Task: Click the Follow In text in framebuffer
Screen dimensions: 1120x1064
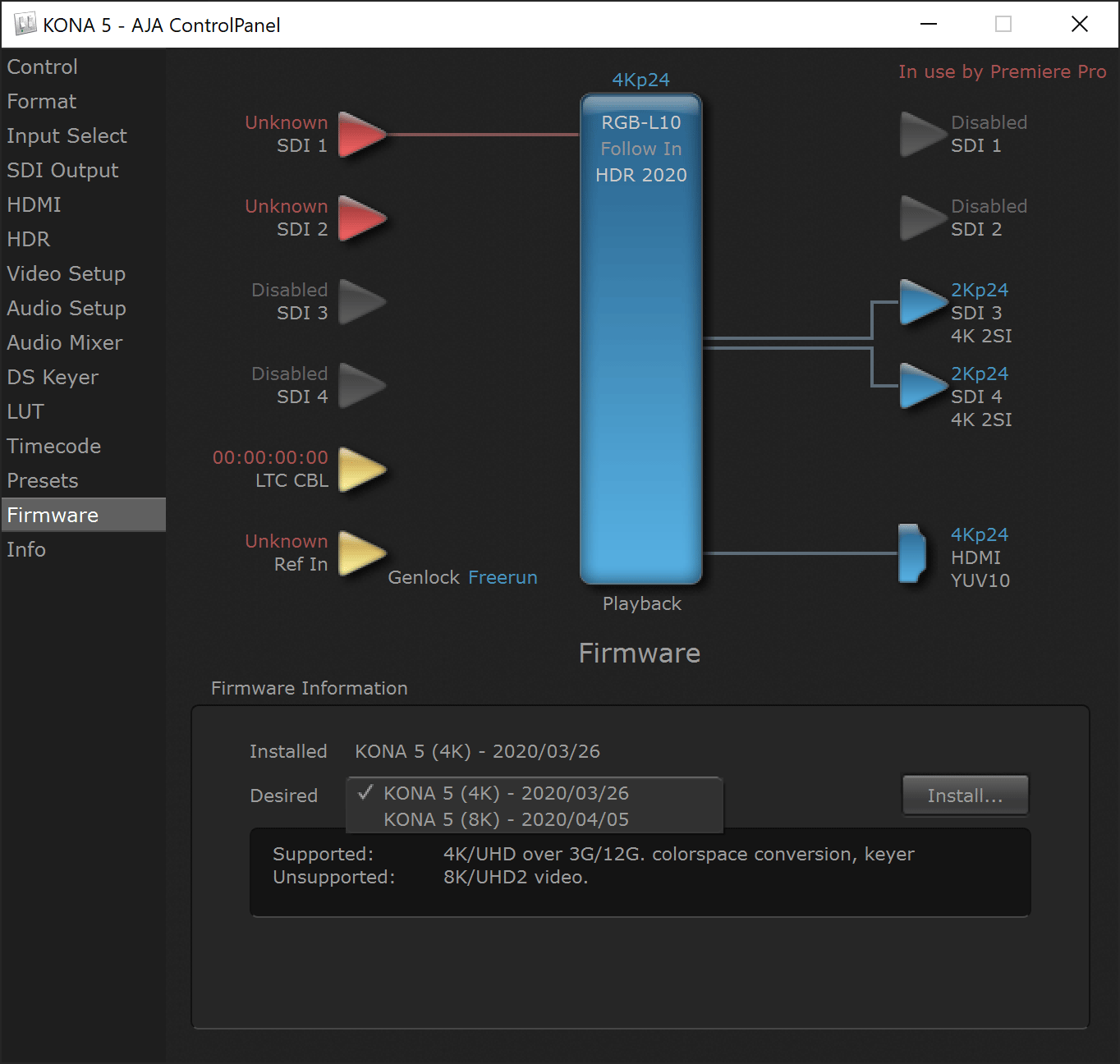Action: tap(641, 149)
